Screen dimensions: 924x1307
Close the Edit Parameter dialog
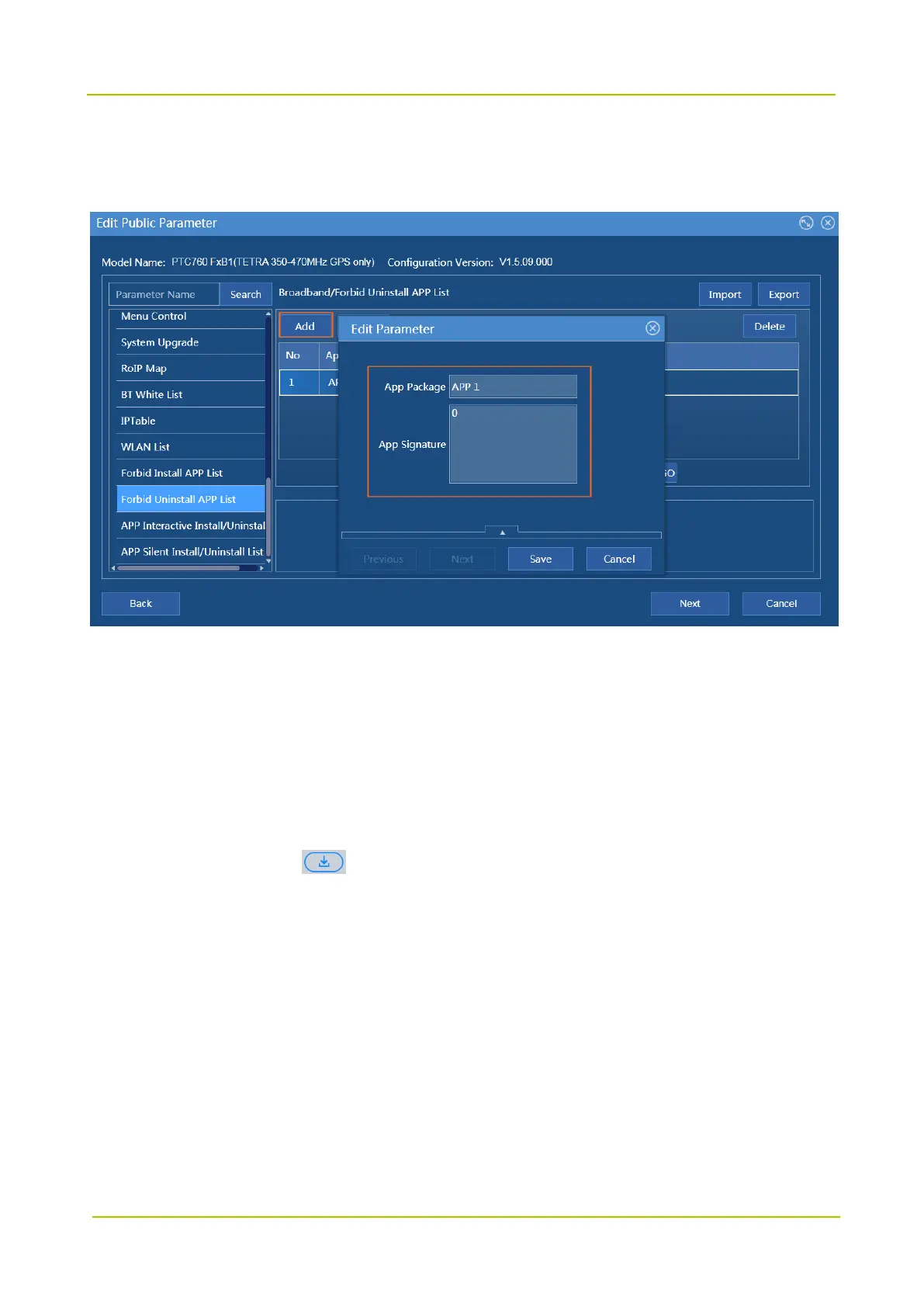point(652,328)
